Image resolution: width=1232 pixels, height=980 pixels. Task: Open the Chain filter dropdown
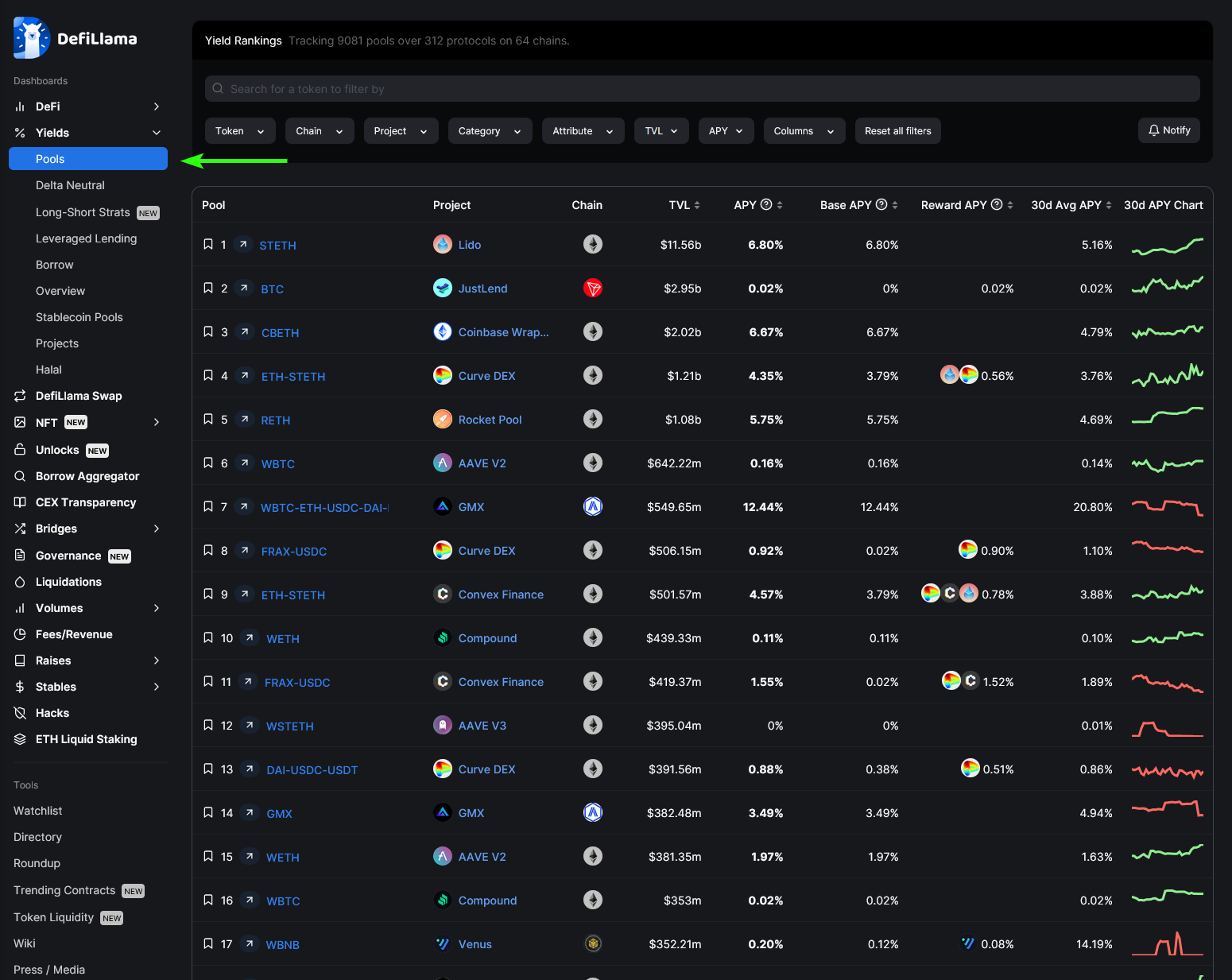tap(319, 131)
